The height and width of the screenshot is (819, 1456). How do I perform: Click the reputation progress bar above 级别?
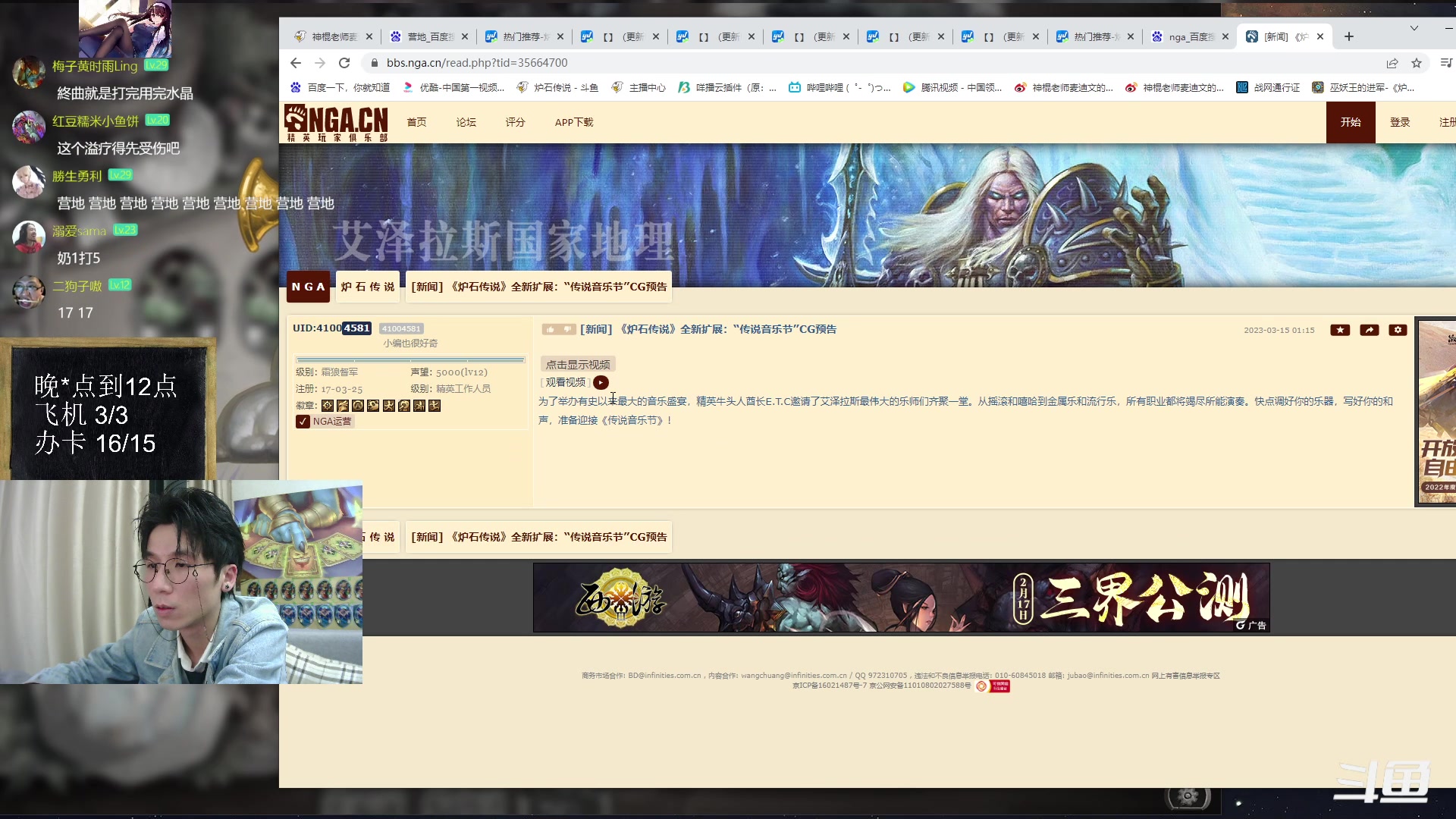[410, 359]
